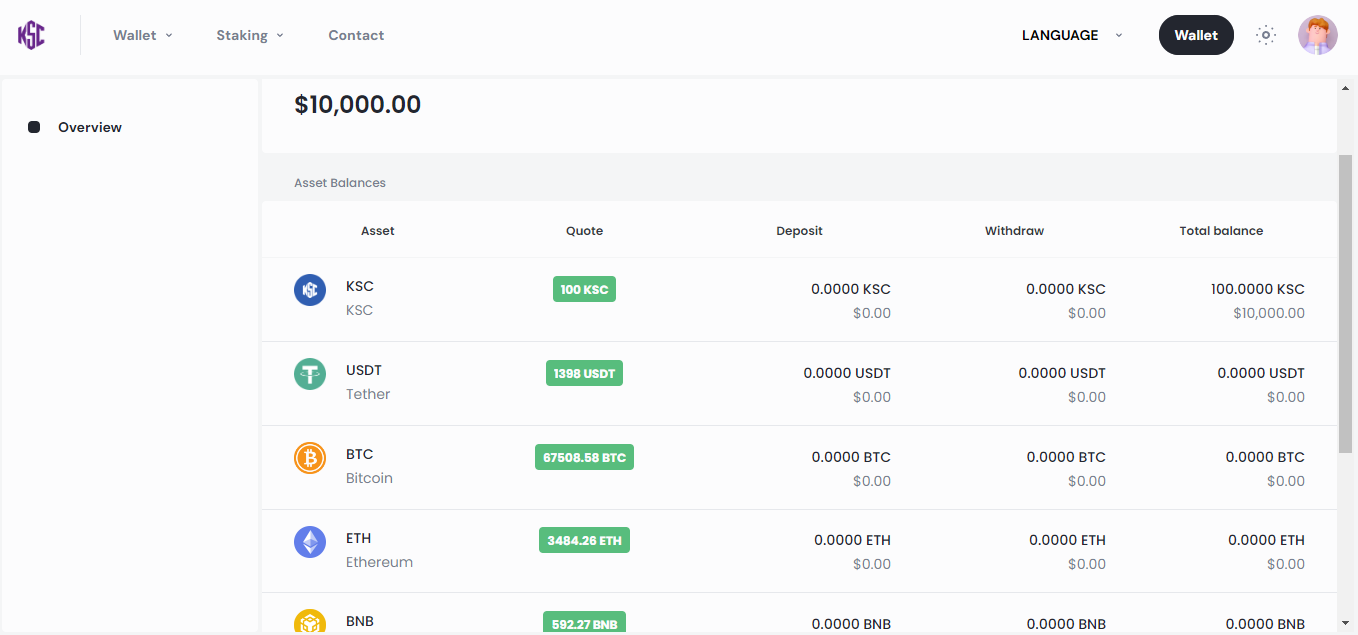Click the Withdraw column header
This screenshot has width=1358, height=635.
(x=1014, y=231)
